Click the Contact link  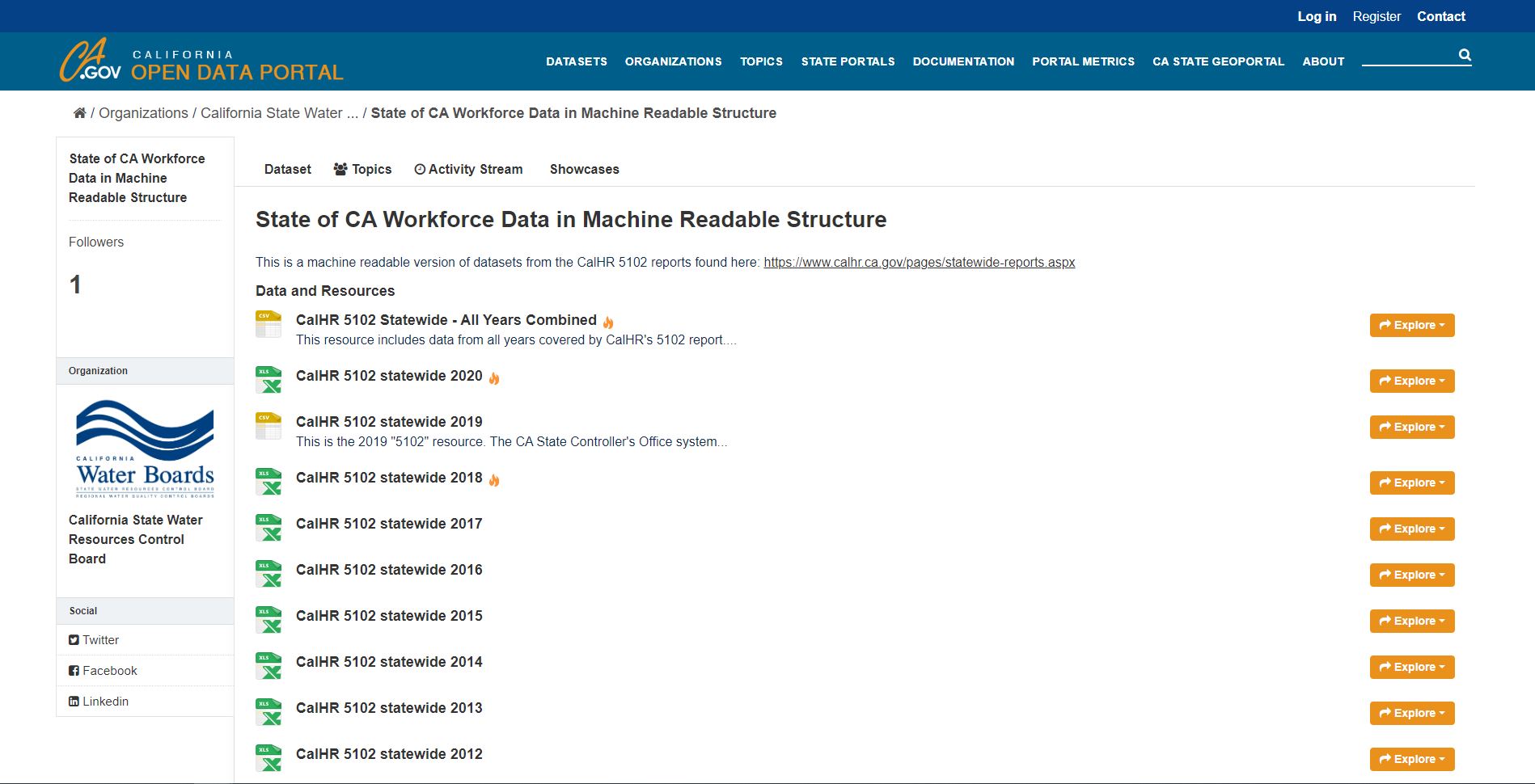click(1440, 16)
